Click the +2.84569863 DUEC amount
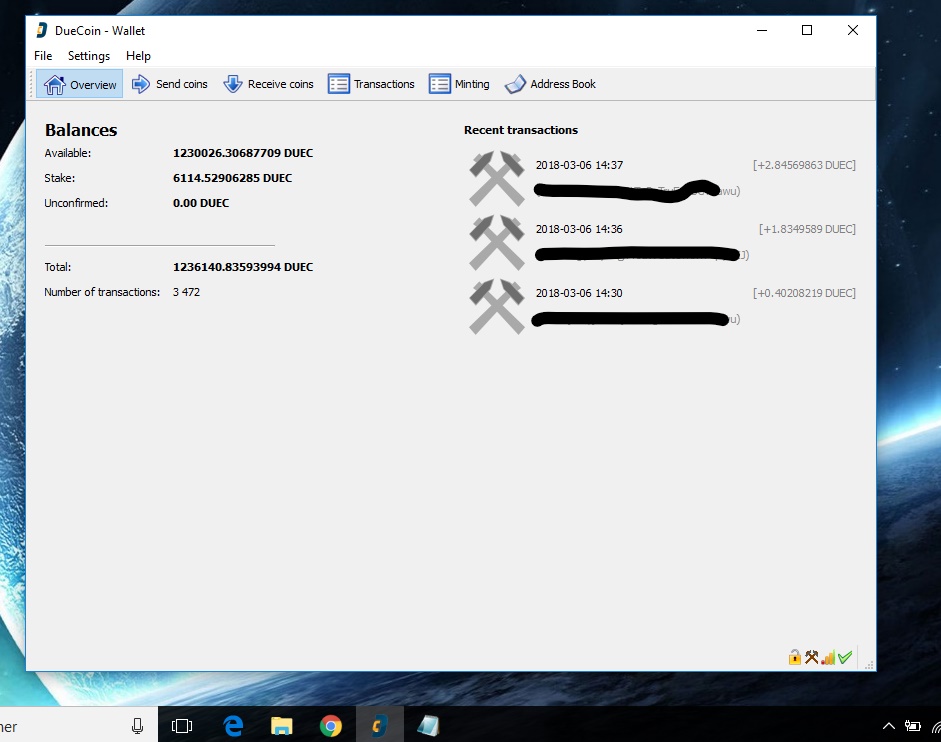 click(x=804, y=165)
